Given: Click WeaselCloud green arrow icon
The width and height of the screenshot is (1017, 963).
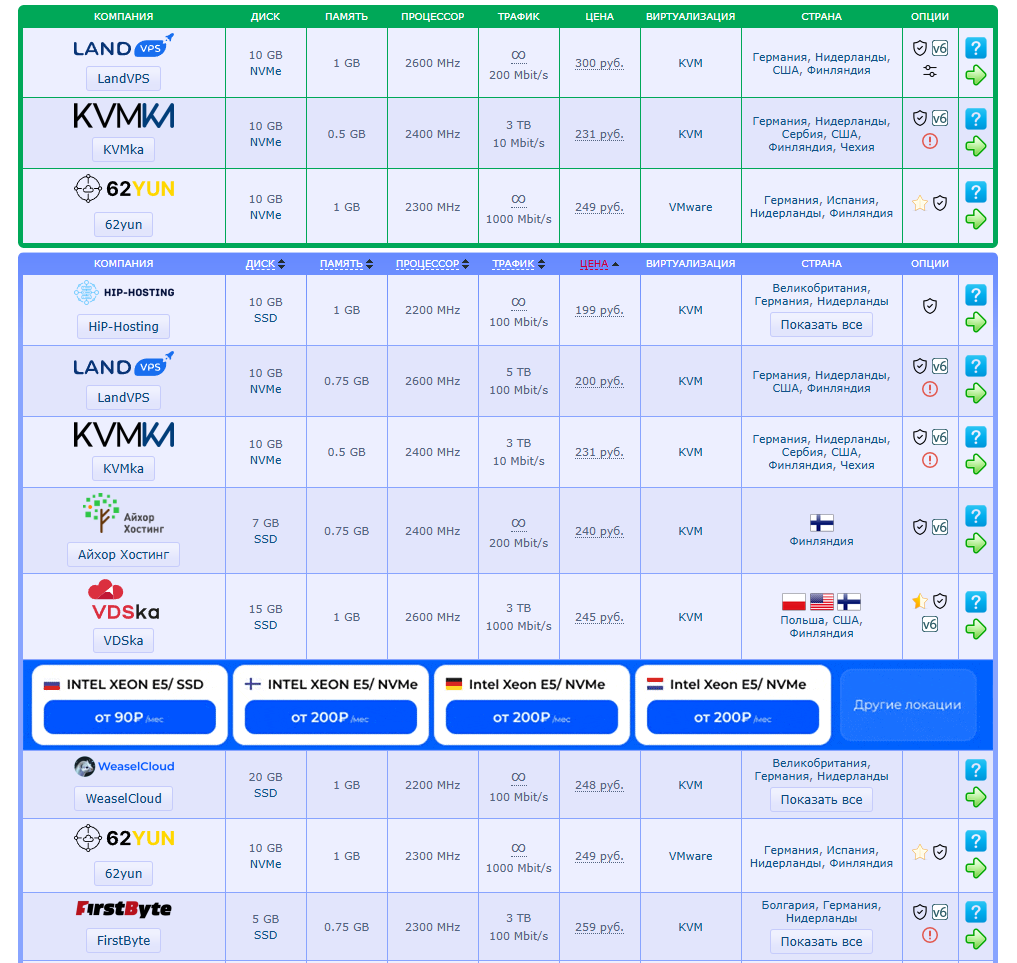Looking at the screenshot, I should [975, 797].
